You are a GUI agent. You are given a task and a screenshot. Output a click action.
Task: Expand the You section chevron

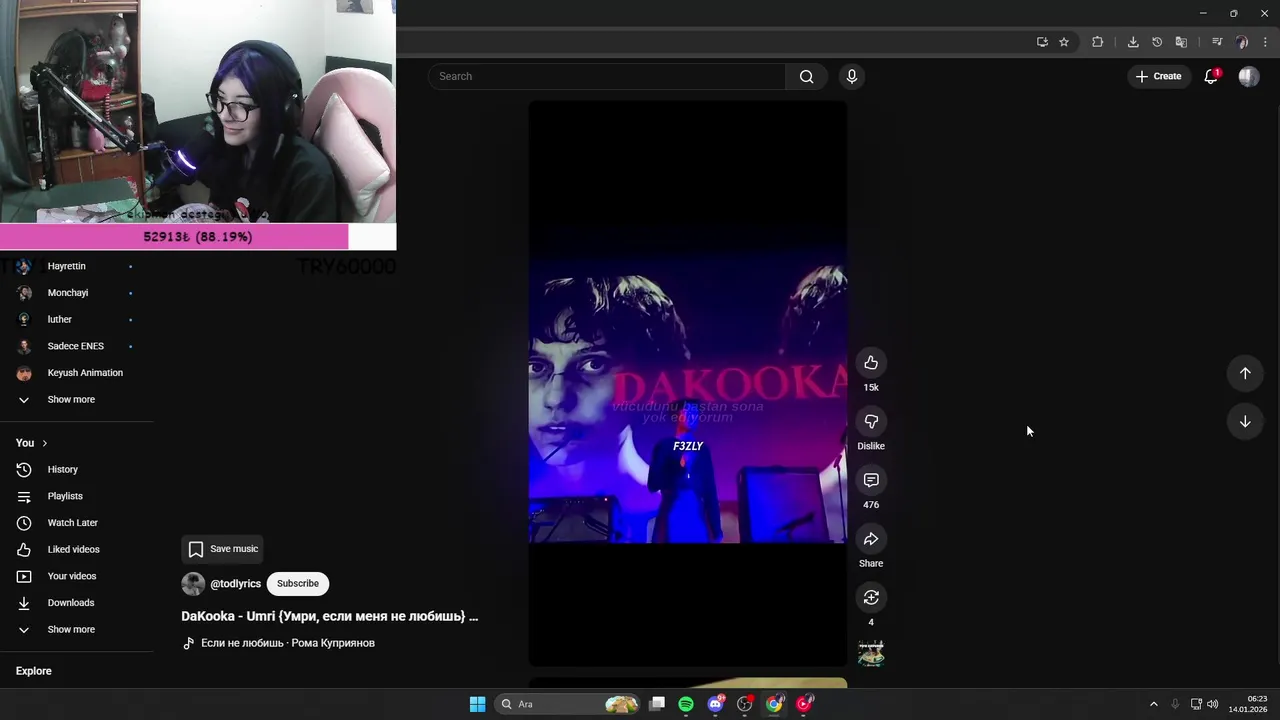coord(44,443)
